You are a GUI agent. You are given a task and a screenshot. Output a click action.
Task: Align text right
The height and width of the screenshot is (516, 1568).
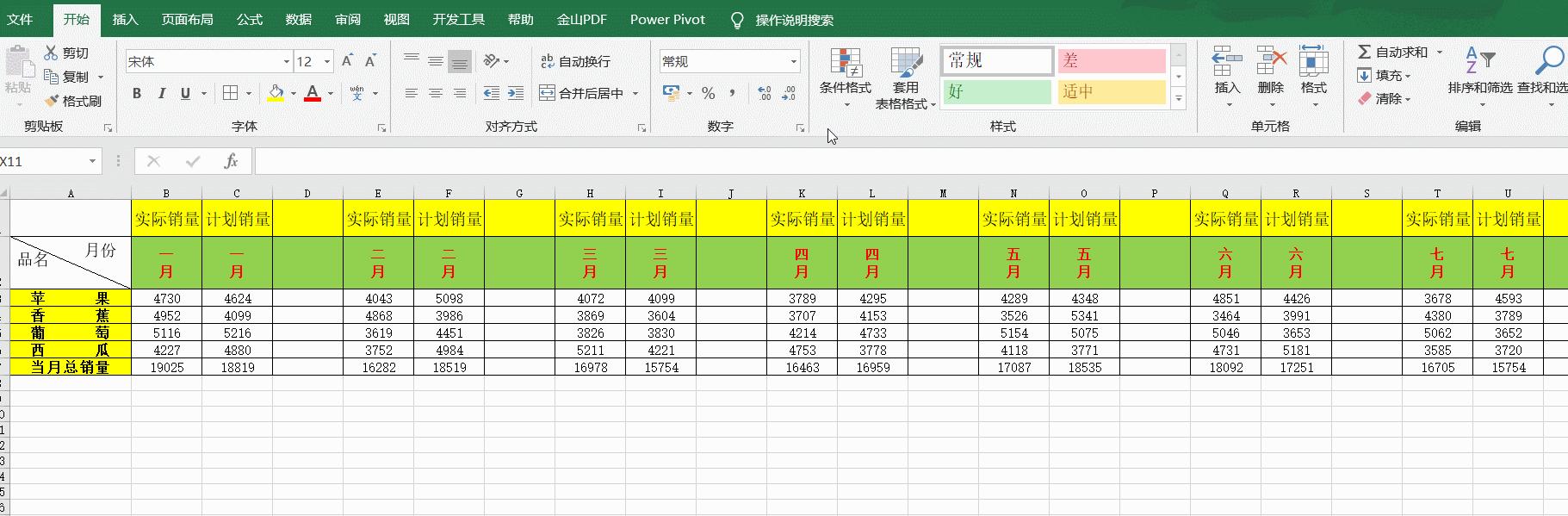[460, 92]
